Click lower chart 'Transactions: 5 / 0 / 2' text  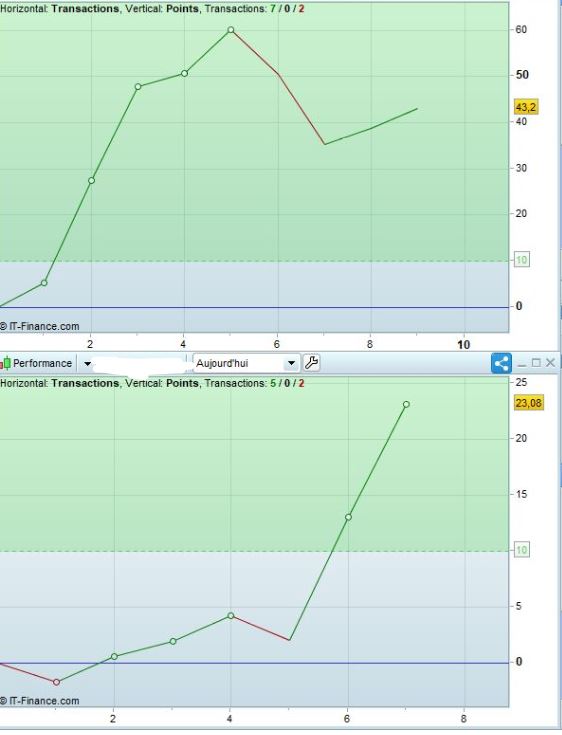(x=255, y=383)
